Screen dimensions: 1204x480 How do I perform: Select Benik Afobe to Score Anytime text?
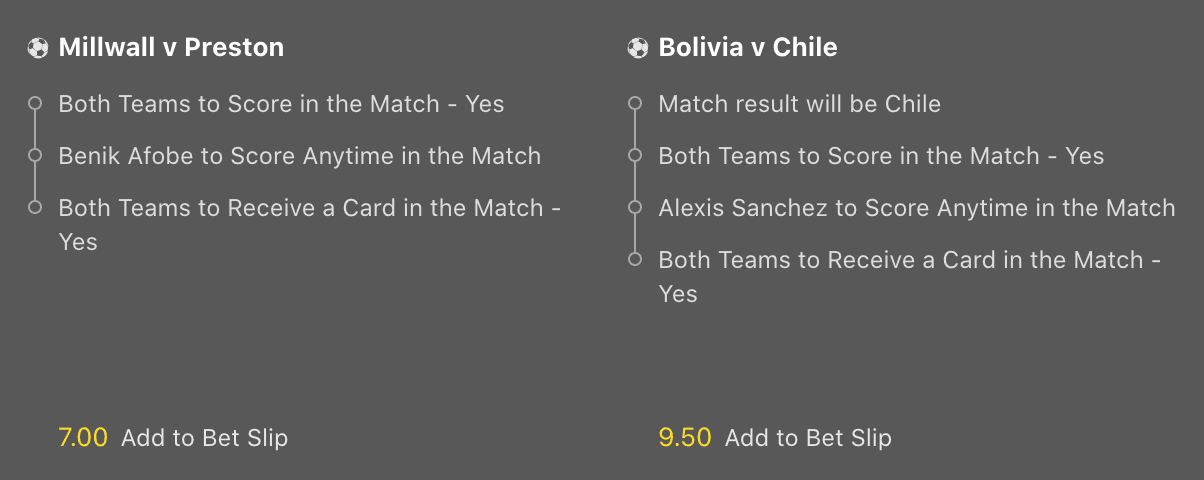tap(300, 156)
